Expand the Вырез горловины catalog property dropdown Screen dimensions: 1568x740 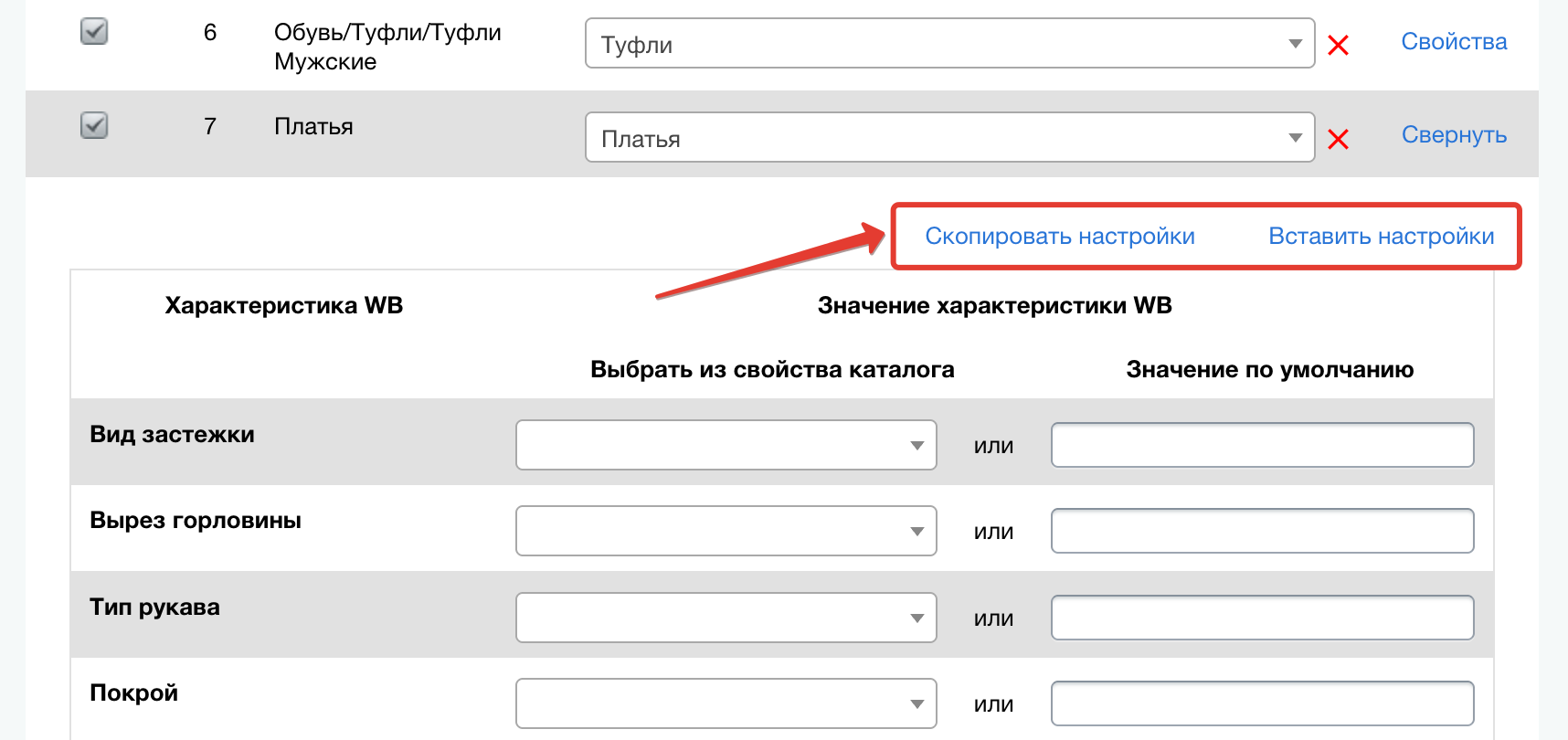(x=726, y=531)
